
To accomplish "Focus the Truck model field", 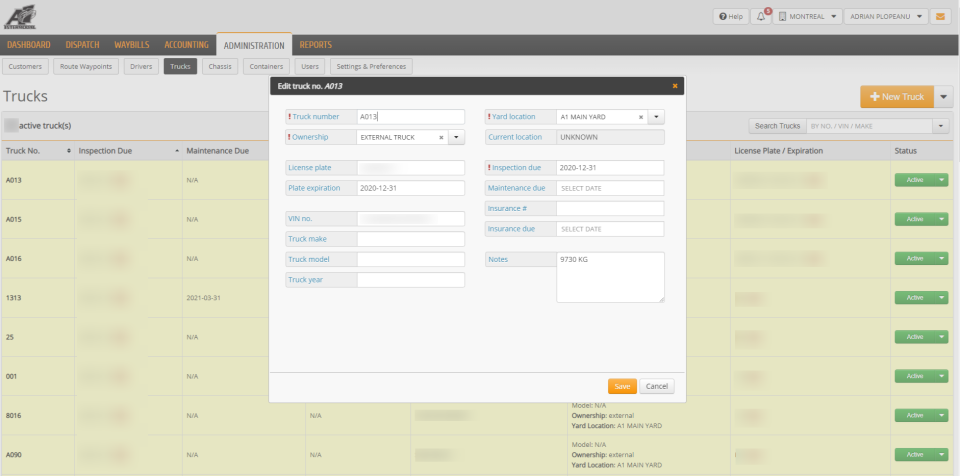I will [x=411, y=259].
